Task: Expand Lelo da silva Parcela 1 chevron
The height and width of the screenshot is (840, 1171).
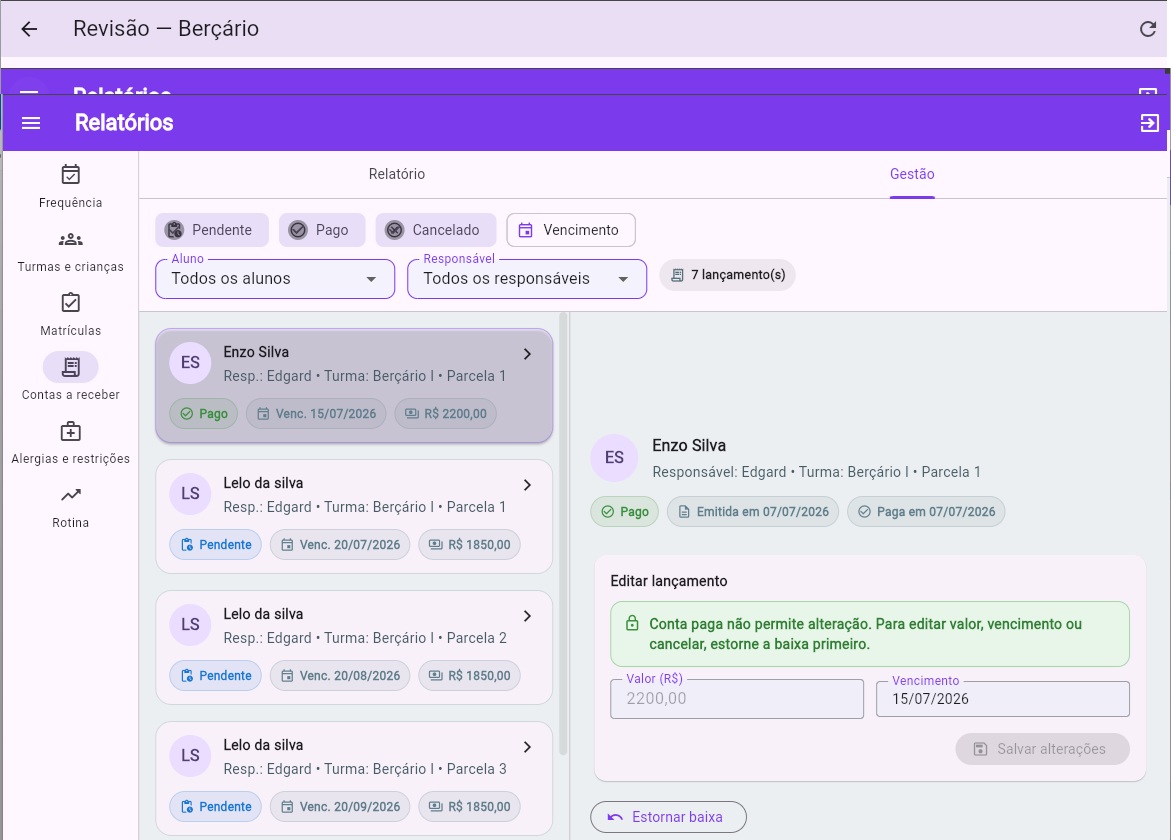Action: click(x=527, y=485)
